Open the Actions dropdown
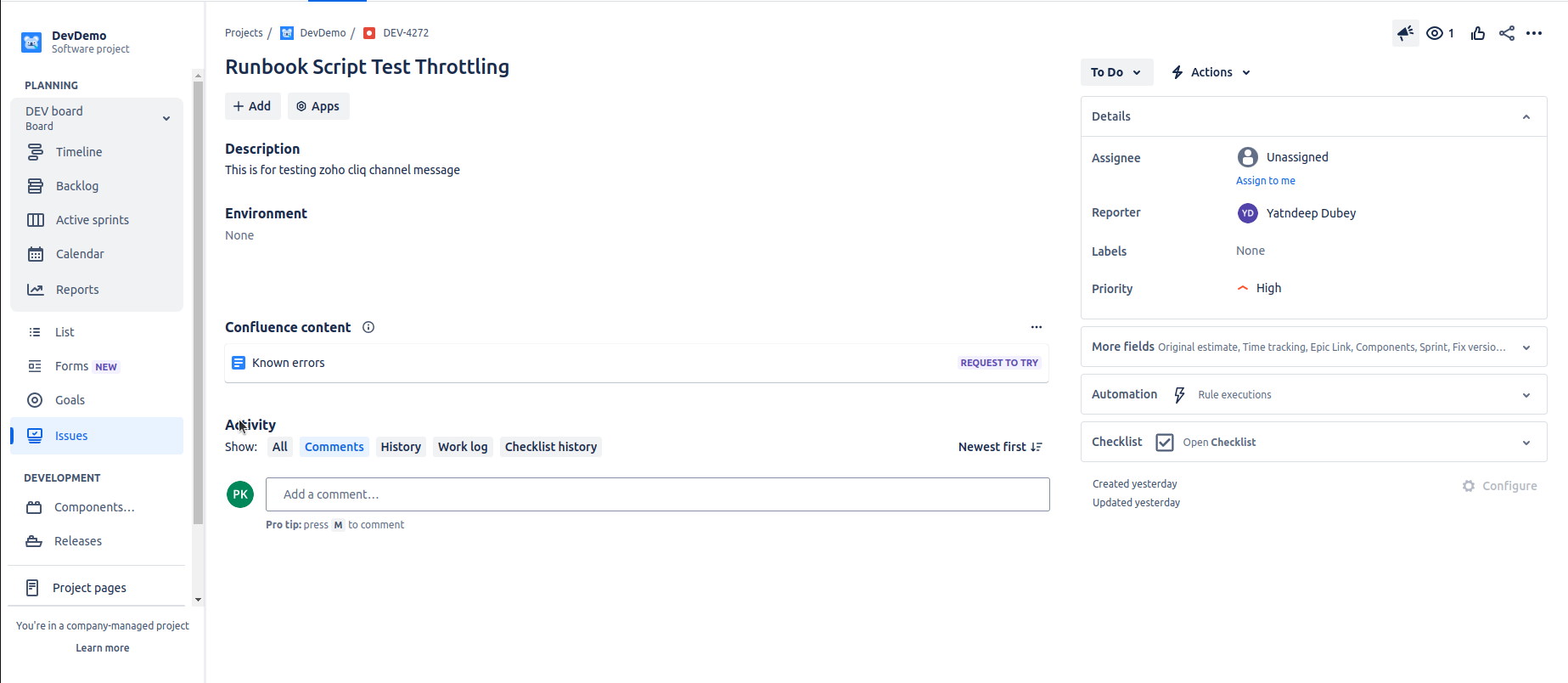 click(x=1211, y=72)
